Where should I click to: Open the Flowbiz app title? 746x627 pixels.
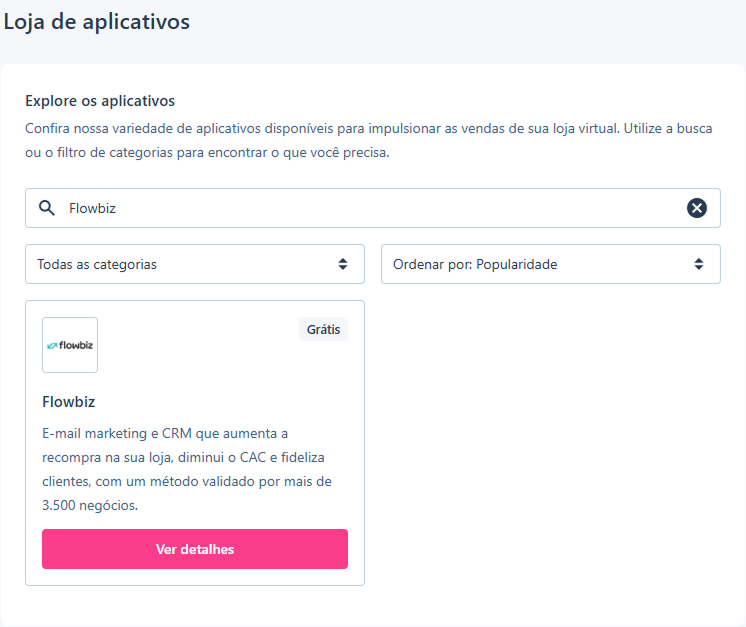(x=69, y=402)
